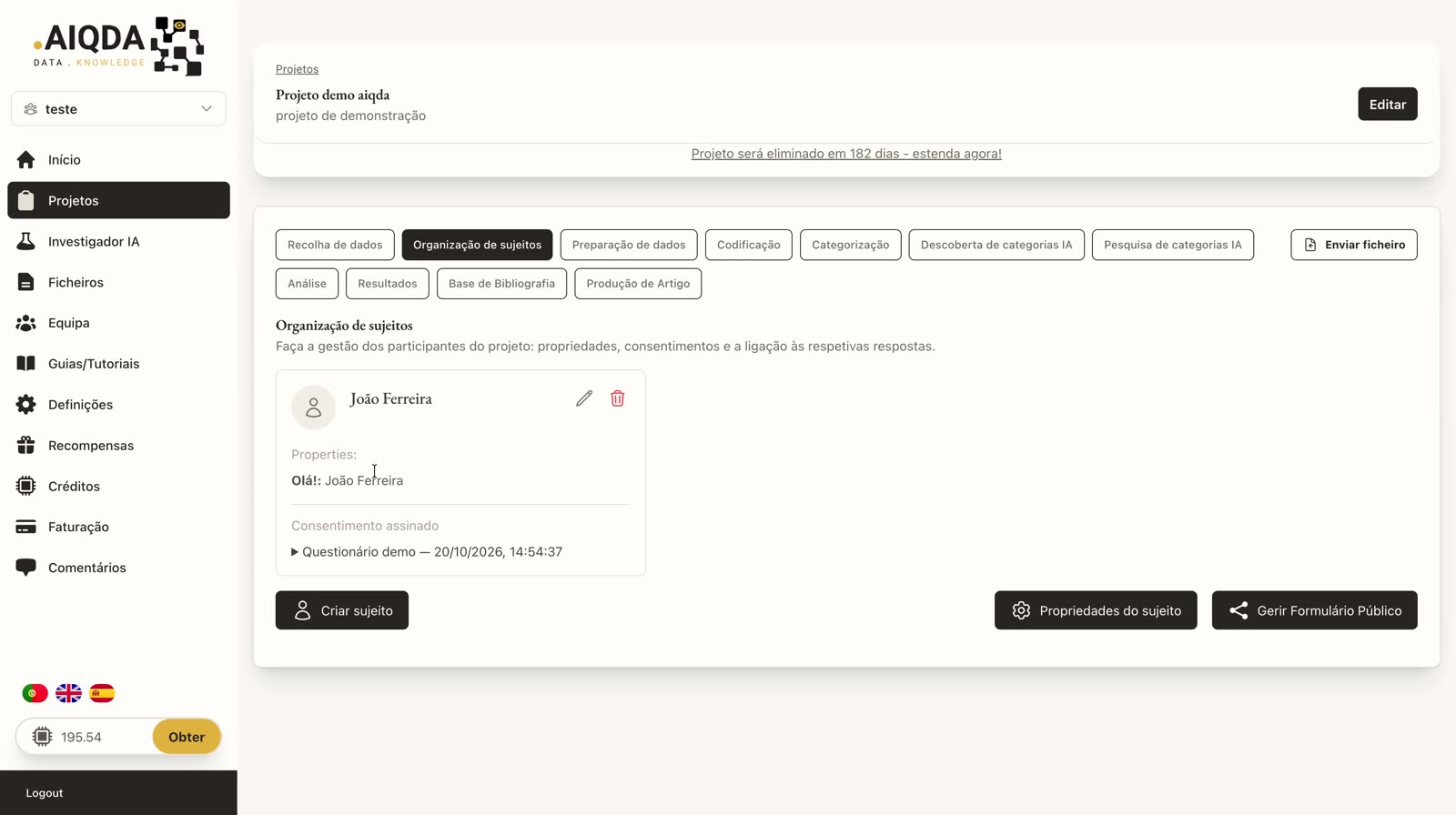Open Recompensas in the sidebar
This screenshot has width=1456, height=815.
pos(118,446)
